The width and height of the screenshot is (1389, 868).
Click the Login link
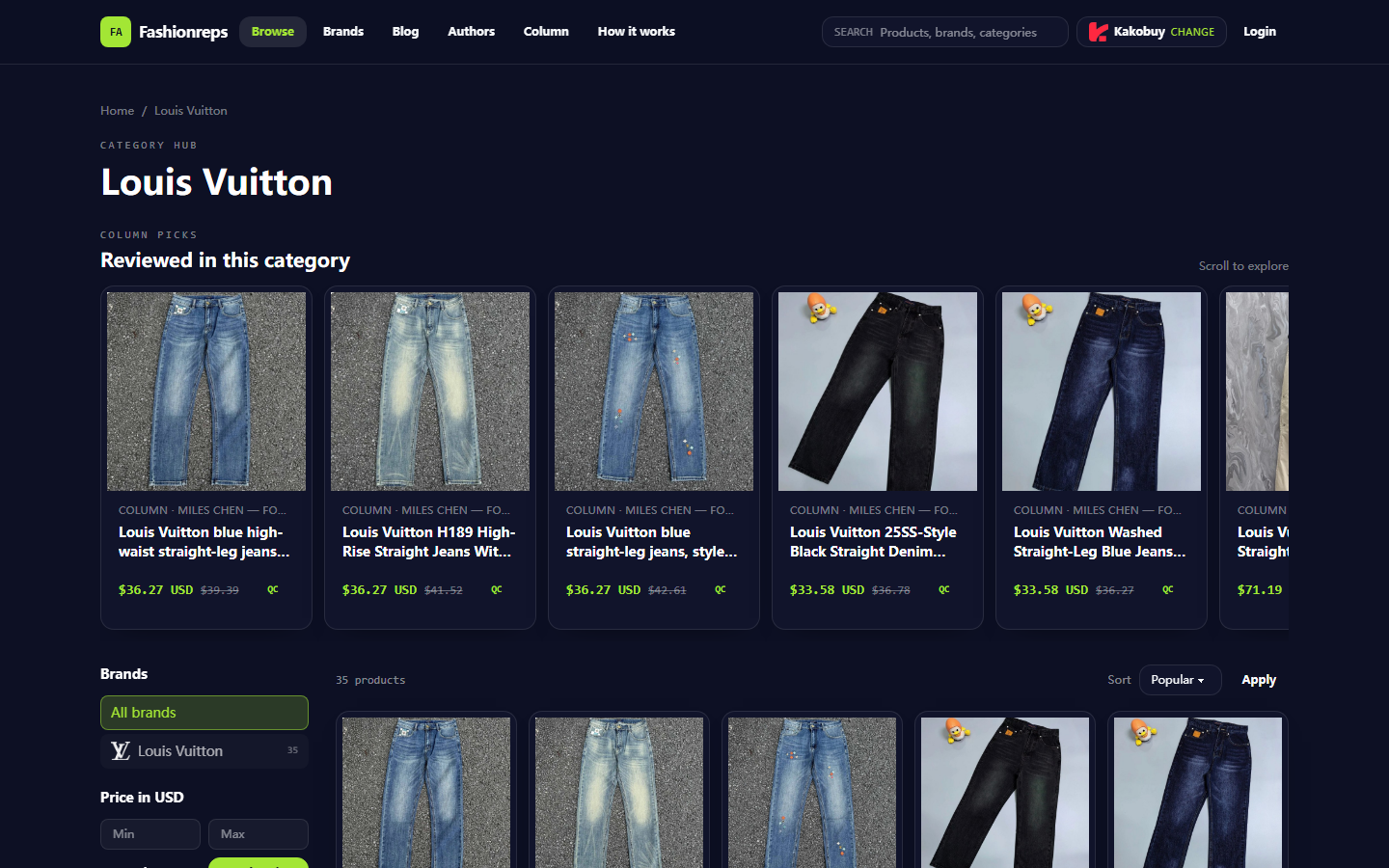[1260, 32]
